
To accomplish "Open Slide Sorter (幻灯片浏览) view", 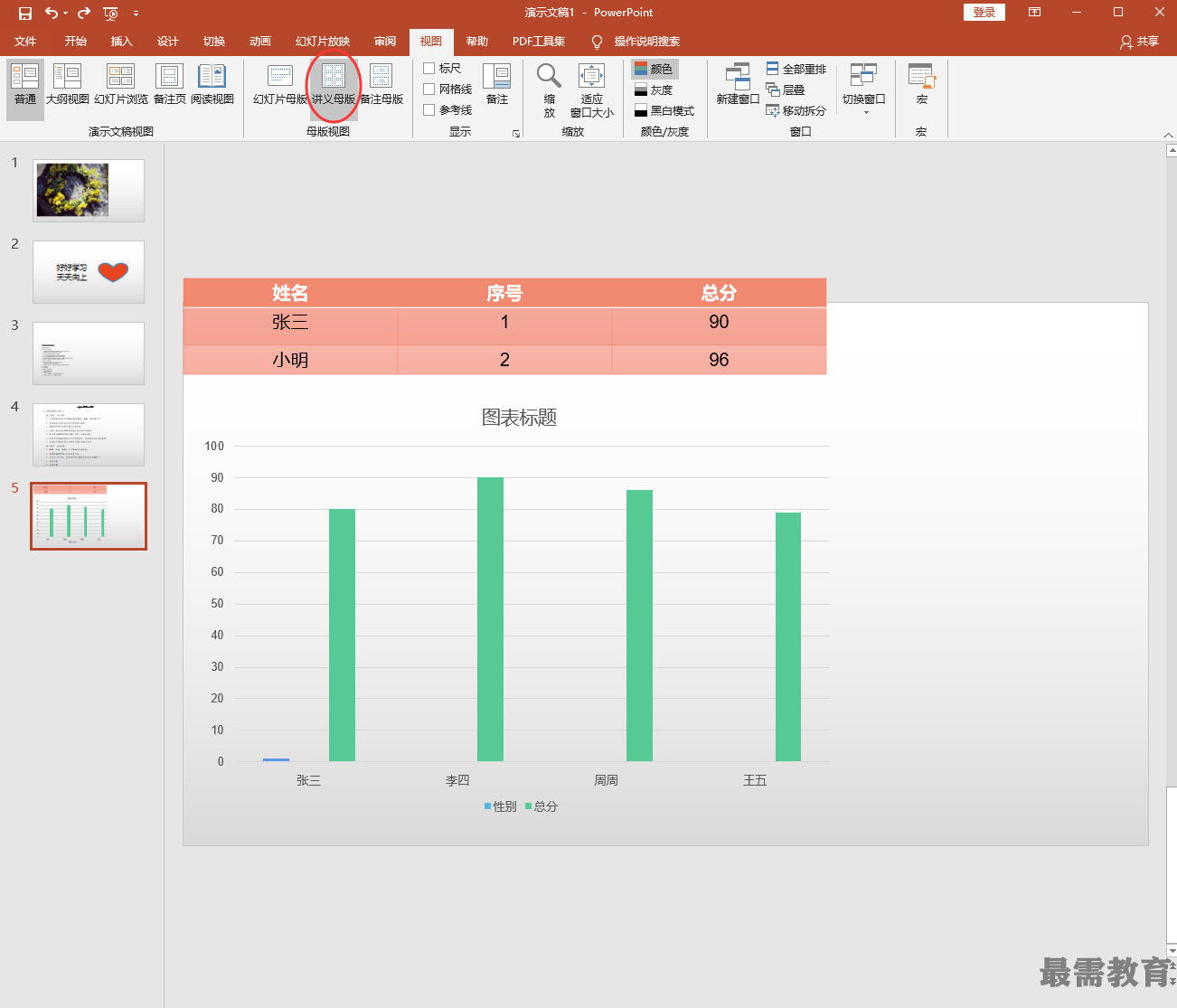I will [121, 84].
